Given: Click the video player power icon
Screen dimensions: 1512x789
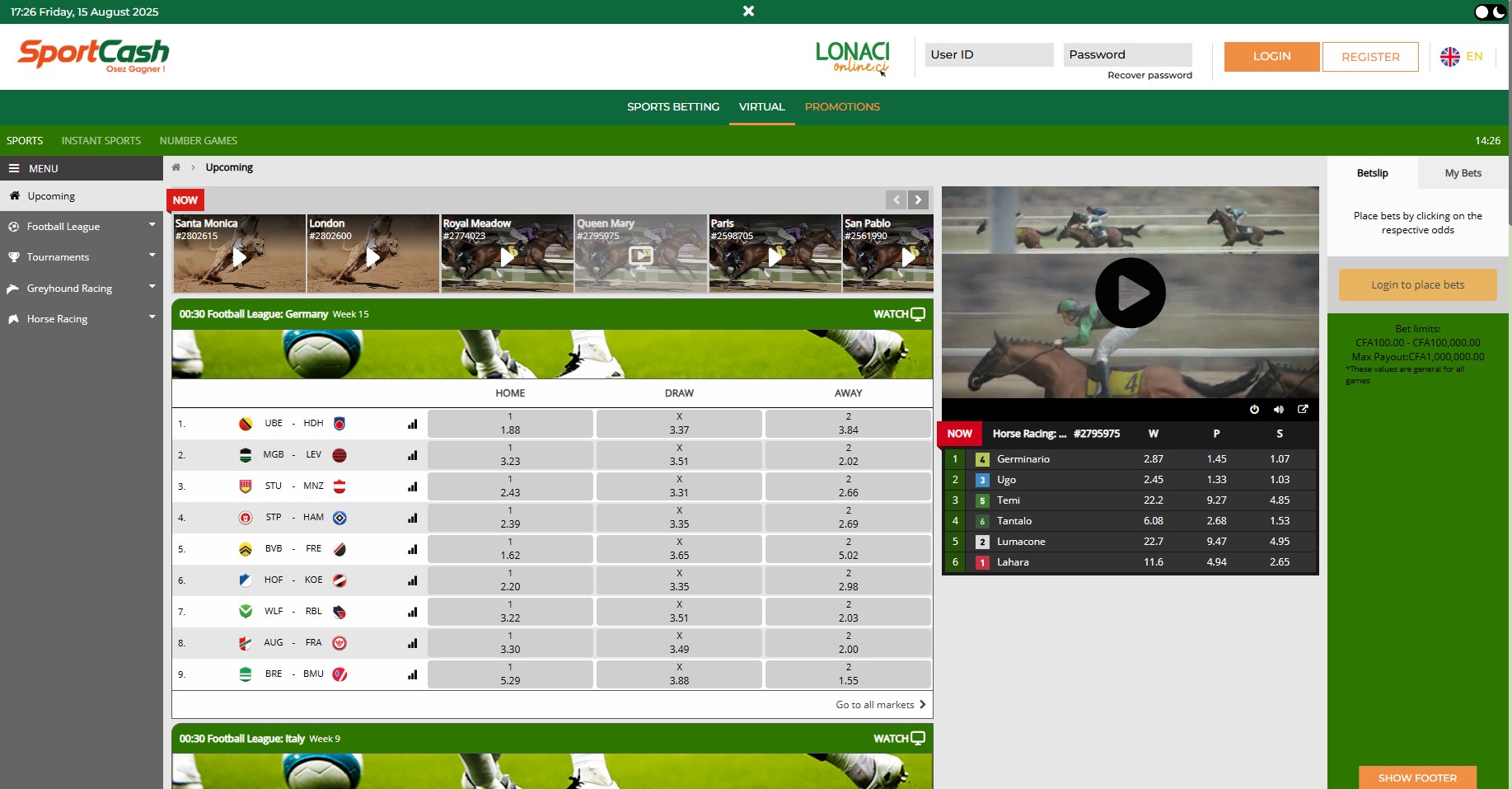Looking at the screenshot, I should [1254, 410].
